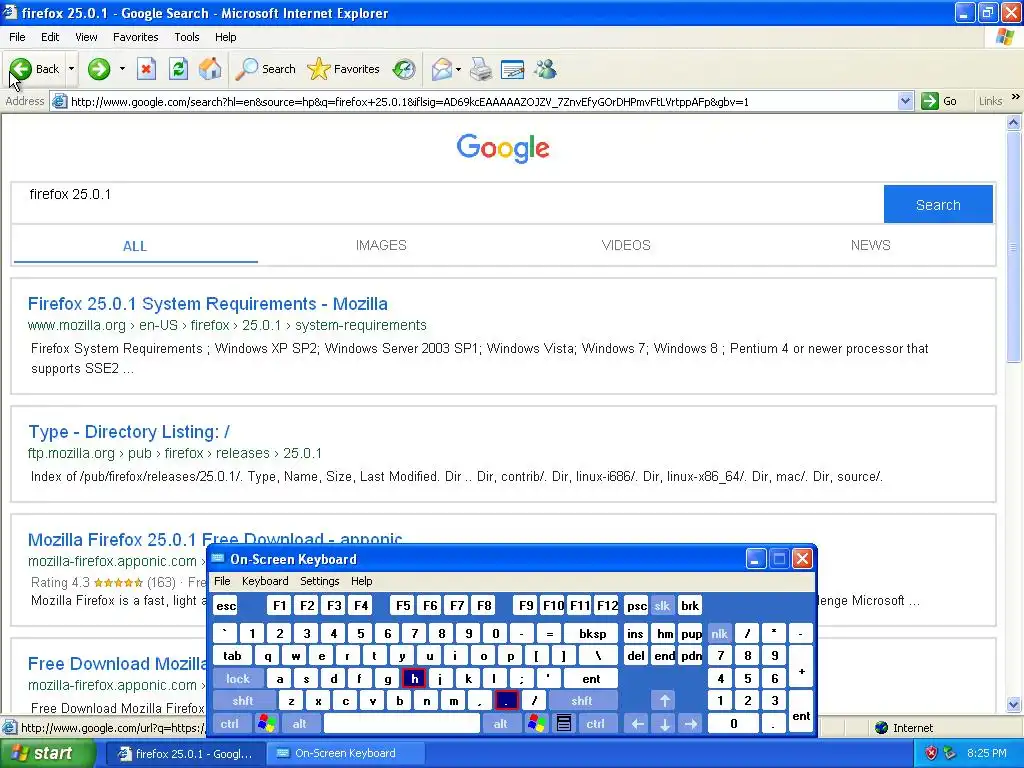This screenshot has height=768, width=1024.
Task: Toggle the left shft key
Action: click(243, 701)
